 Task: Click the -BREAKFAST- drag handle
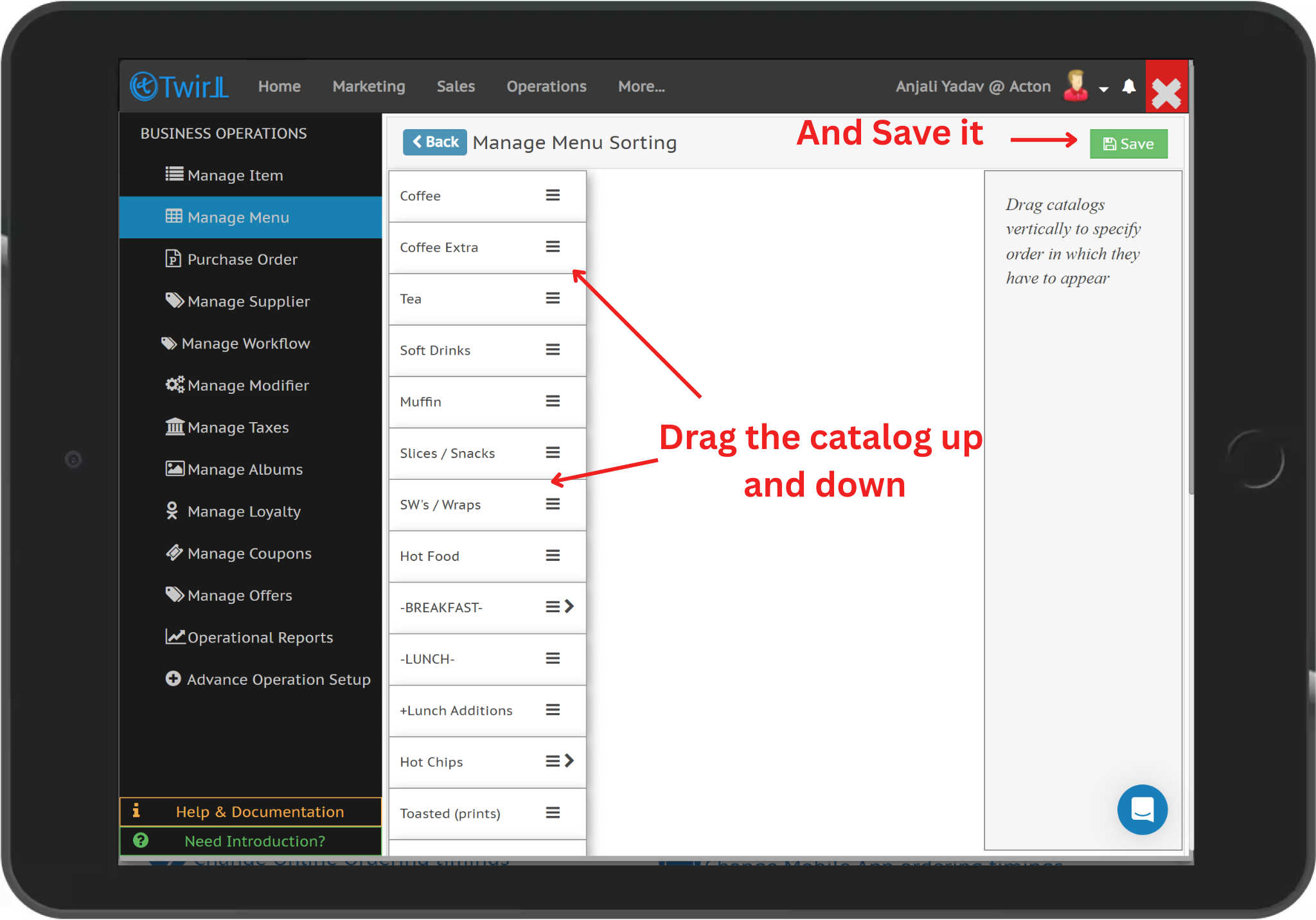click(553, 607)
